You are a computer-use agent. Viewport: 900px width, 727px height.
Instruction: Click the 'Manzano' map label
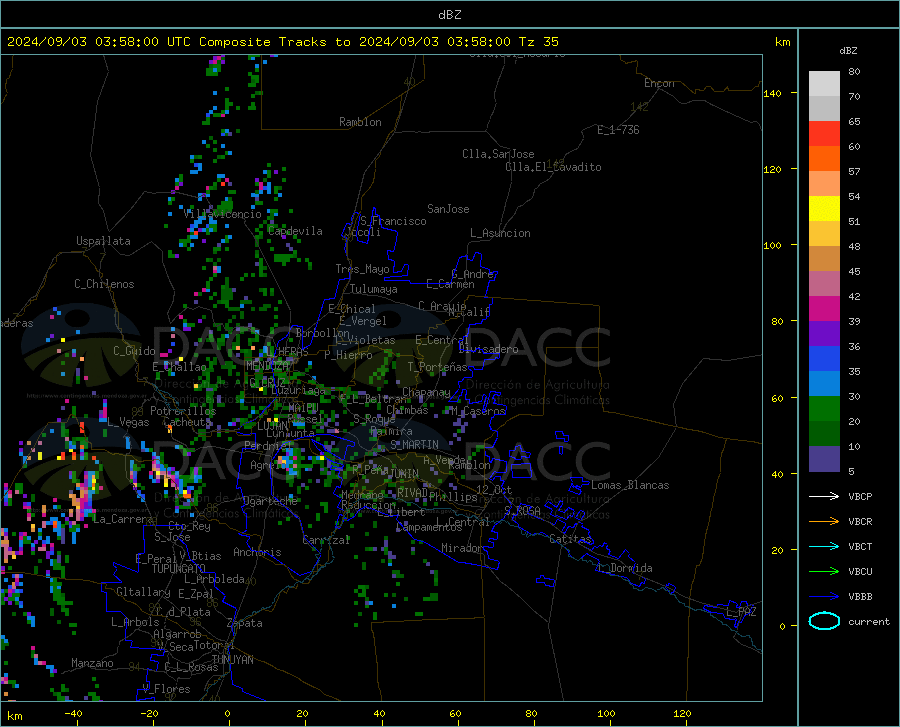click(x=92, y=663)
